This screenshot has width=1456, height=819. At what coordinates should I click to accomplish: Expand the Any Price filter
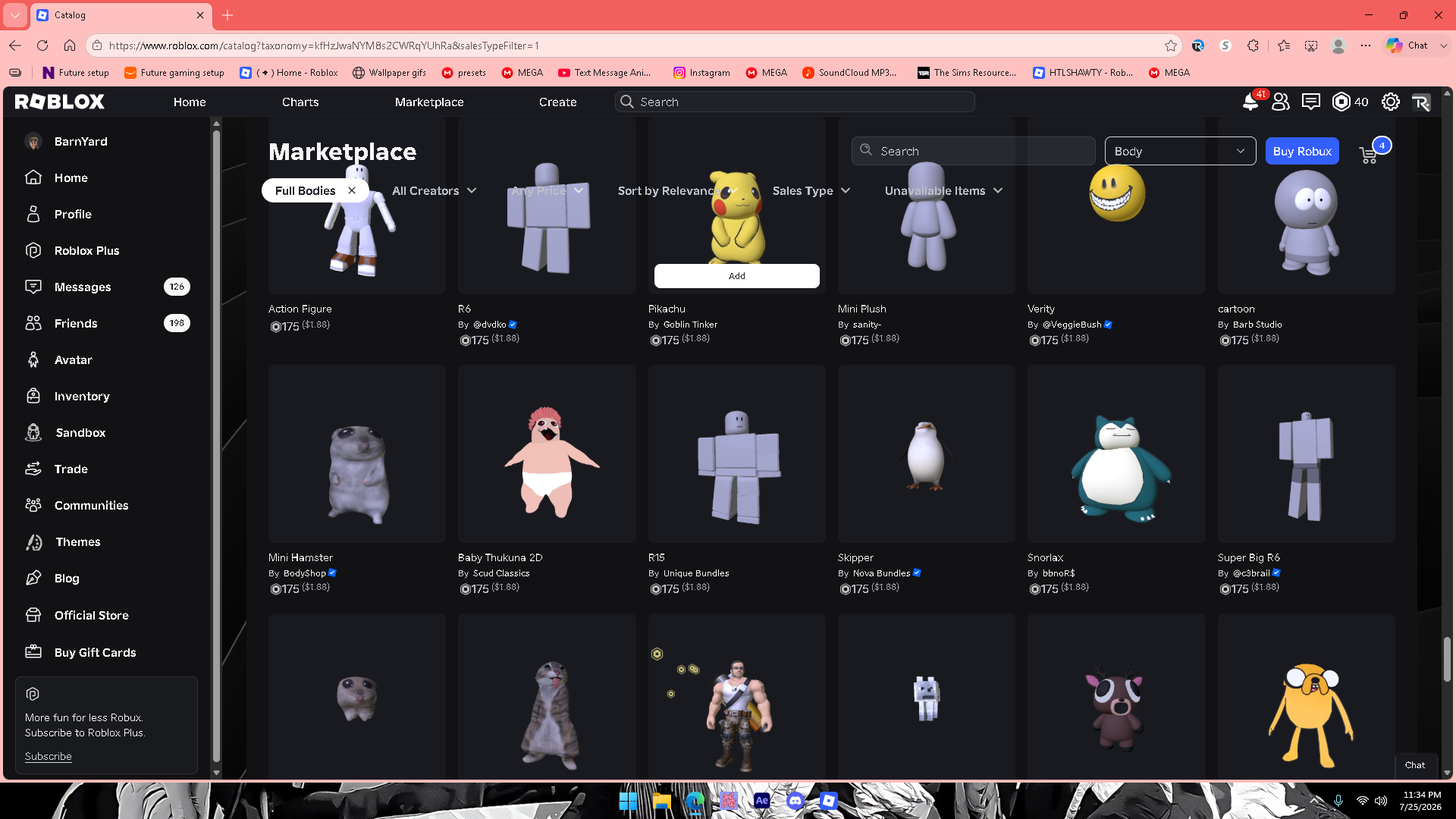click(x=547, y=190)
